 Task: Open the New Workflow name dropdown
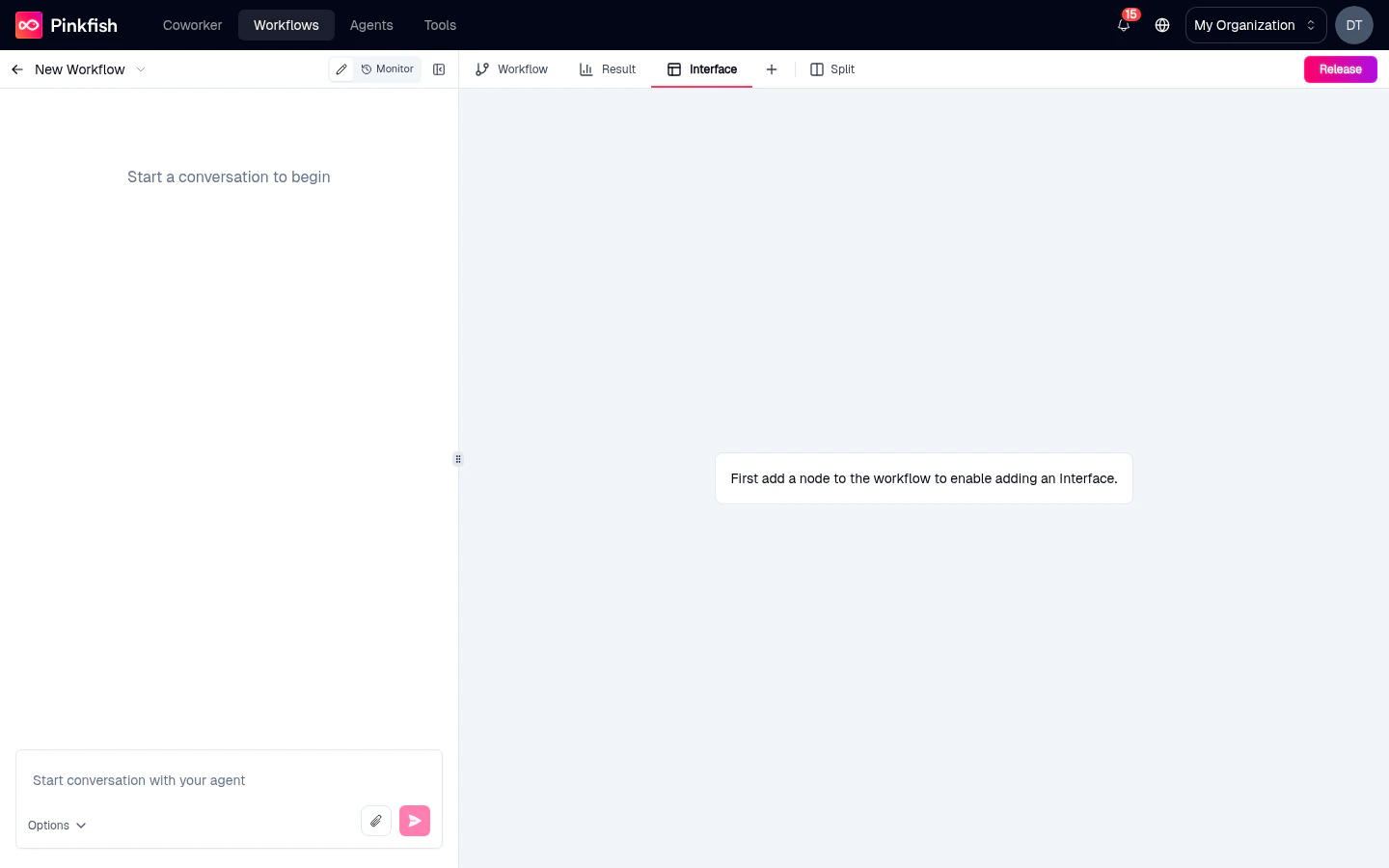[141, 69]
